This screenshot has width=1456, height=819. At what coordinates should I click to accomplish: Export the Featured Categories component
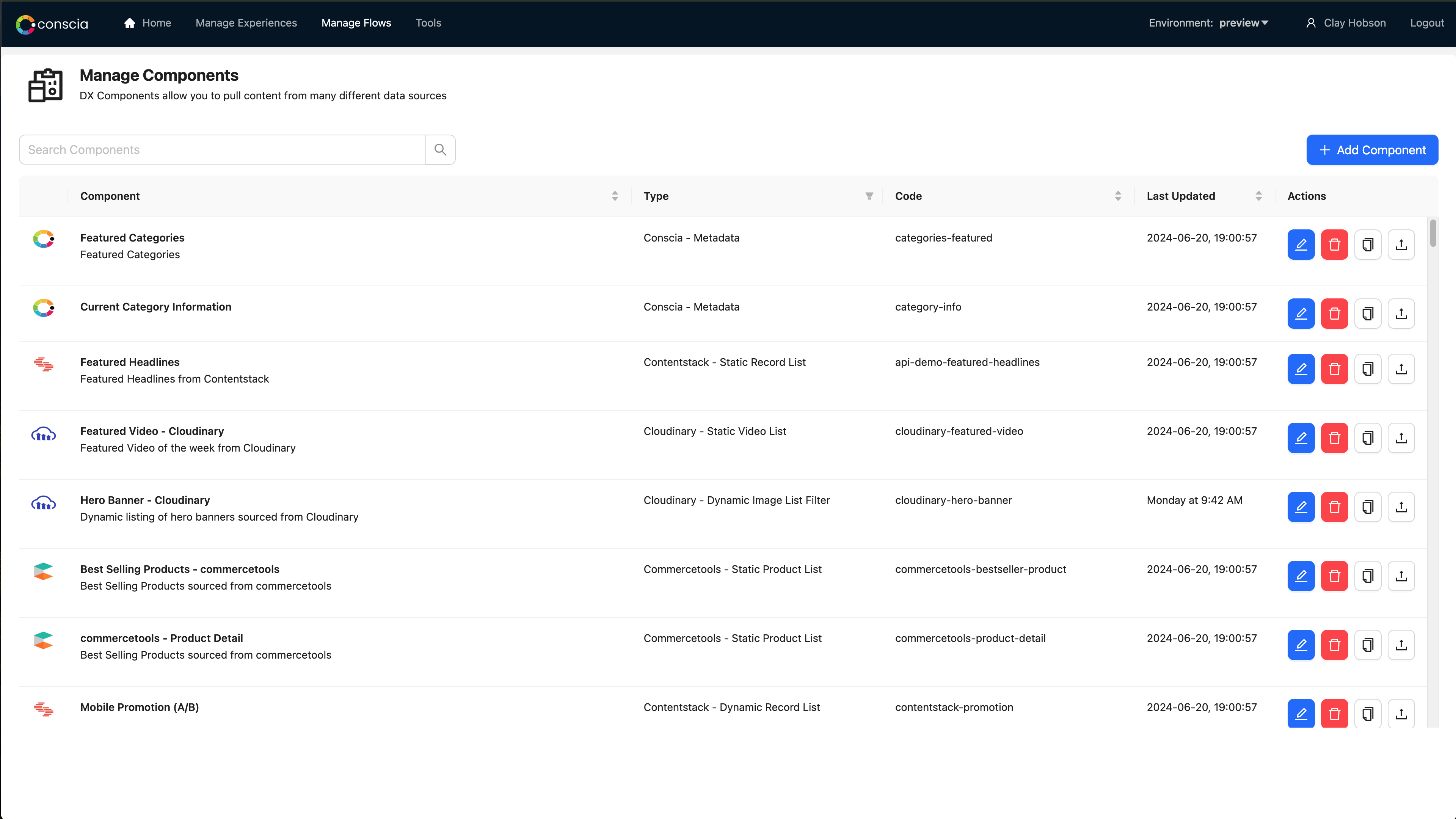(x=1401, y=245)
